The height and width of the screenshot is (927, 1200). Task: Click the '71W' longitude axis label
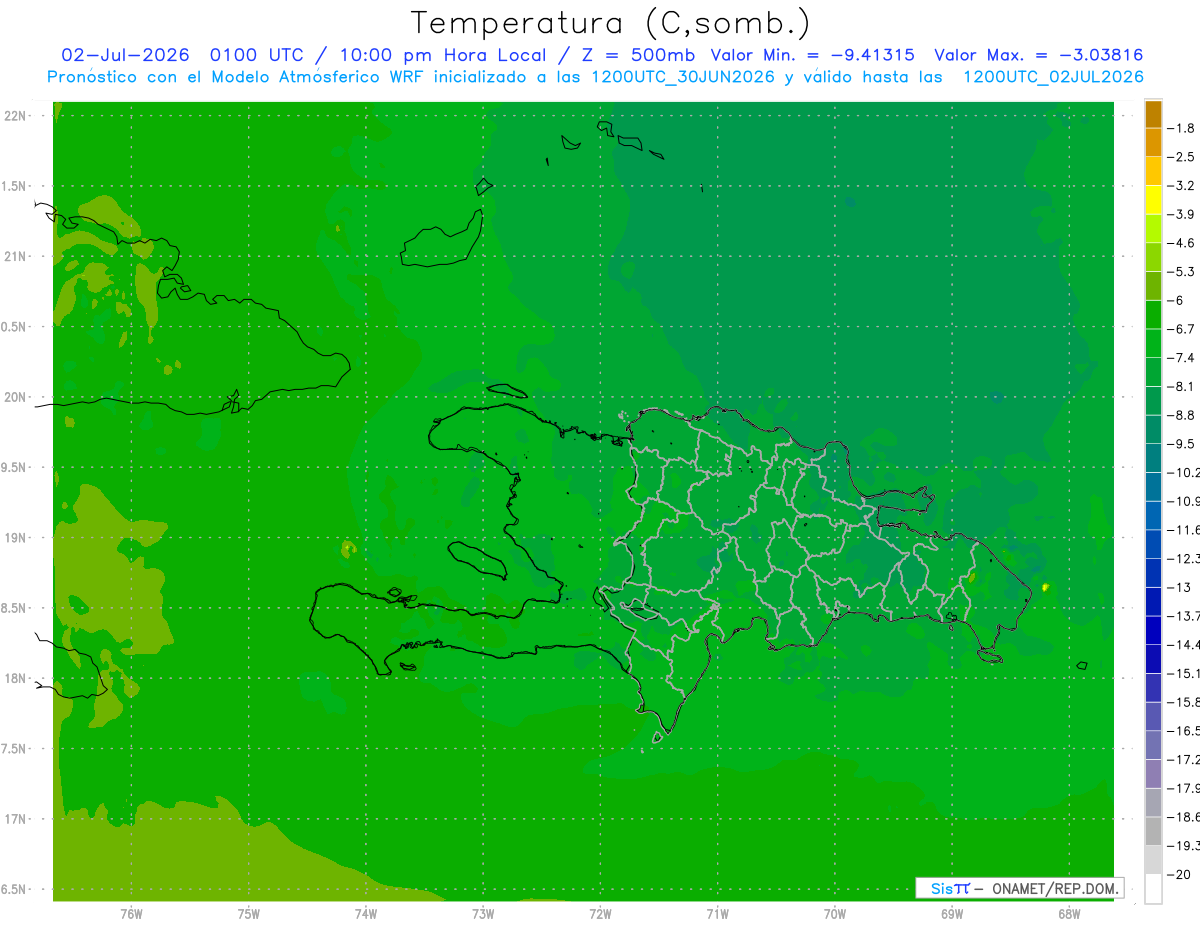click(x=717, y=913)
